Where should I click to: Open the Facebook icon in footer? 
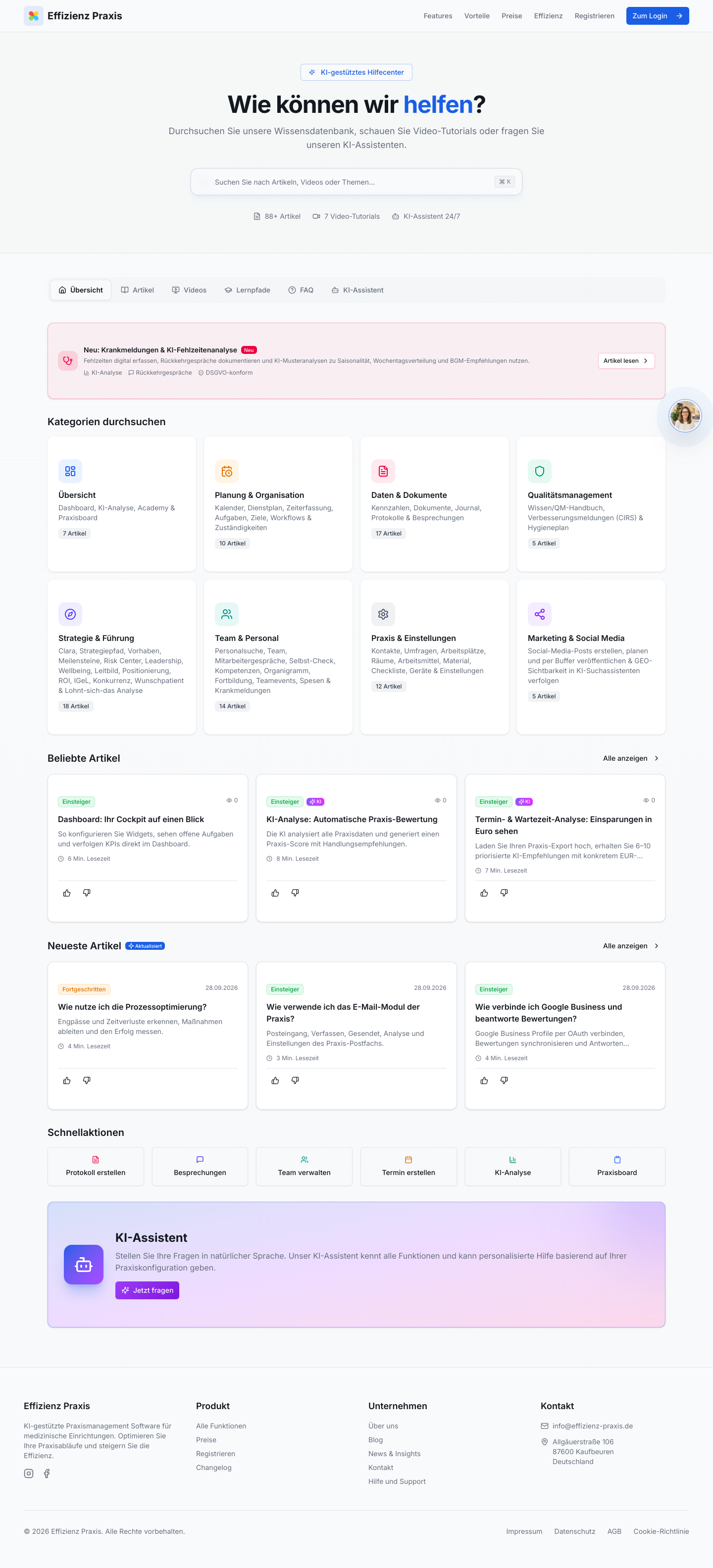pos(47,1473)
